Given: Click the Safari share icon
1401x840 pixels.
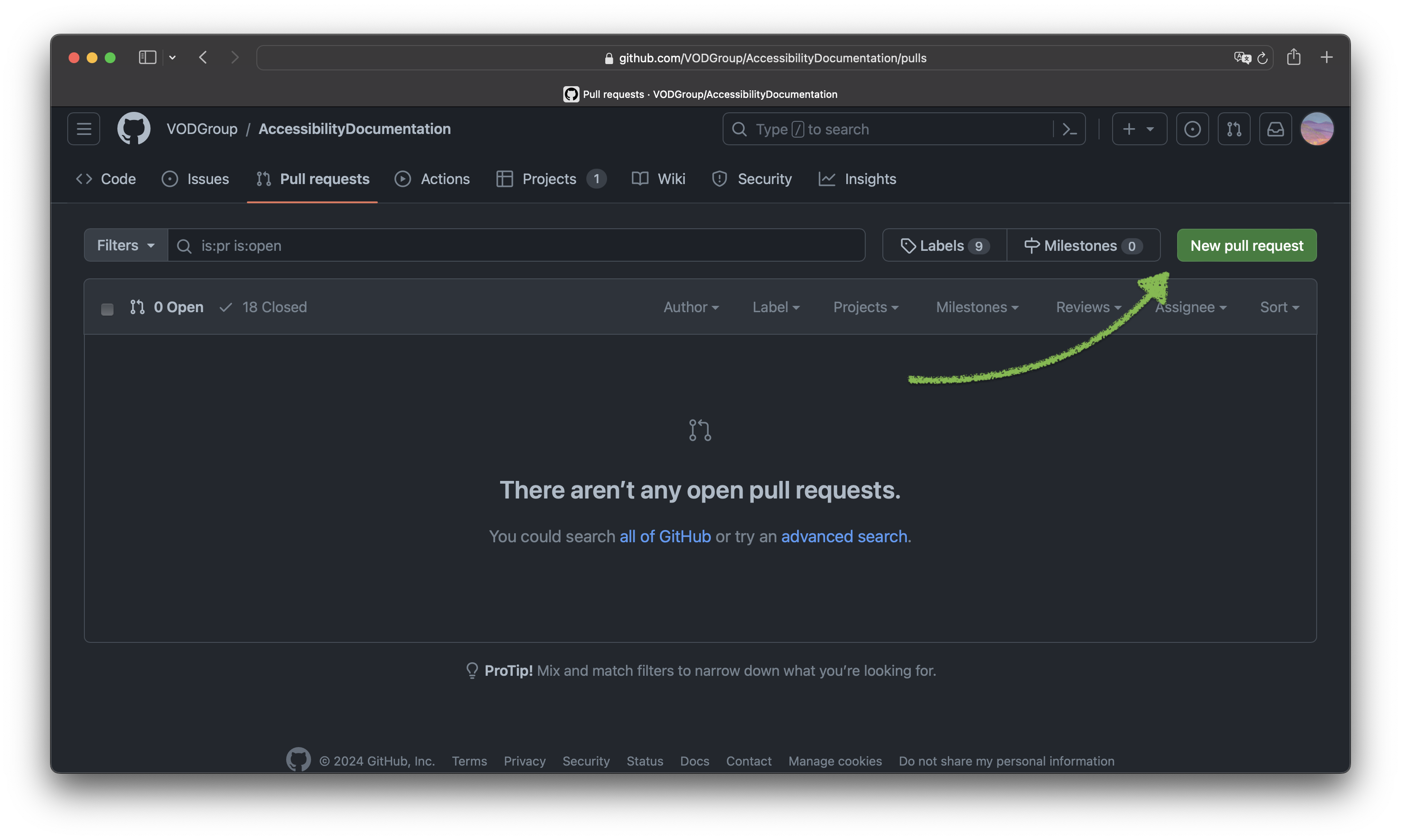Looking at the screenshot, I should pos(1294,57).
